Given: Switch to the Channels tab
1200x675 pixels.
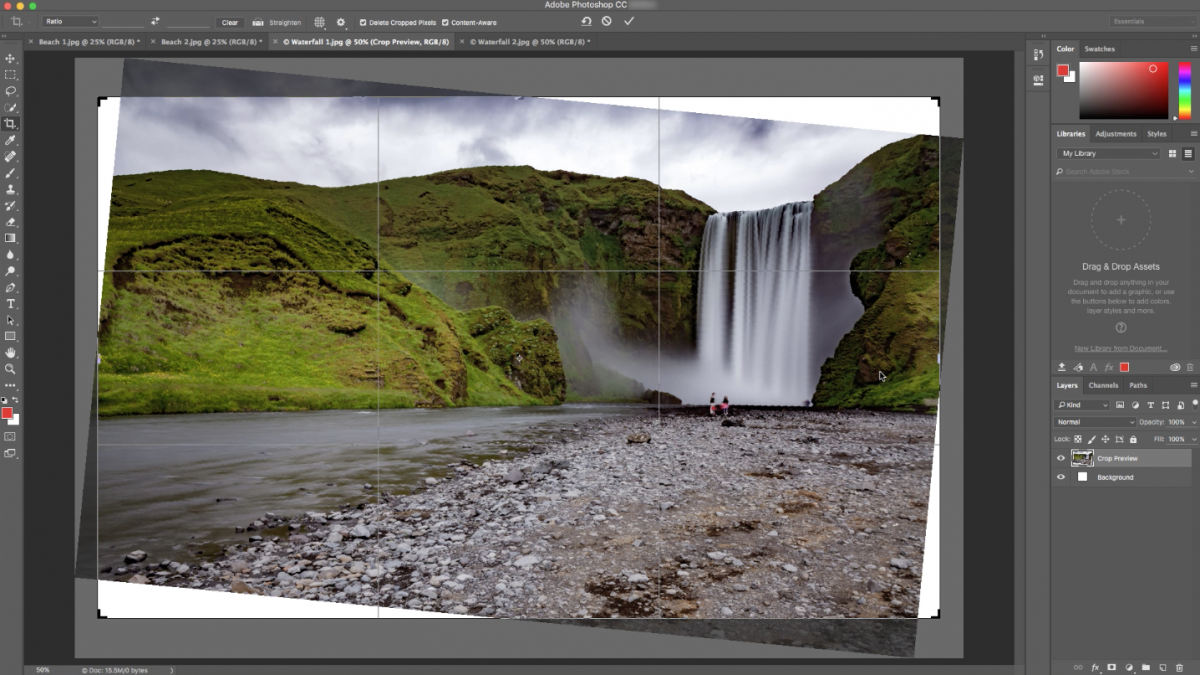Looking at the screenshot, I should click(1103, 385).
